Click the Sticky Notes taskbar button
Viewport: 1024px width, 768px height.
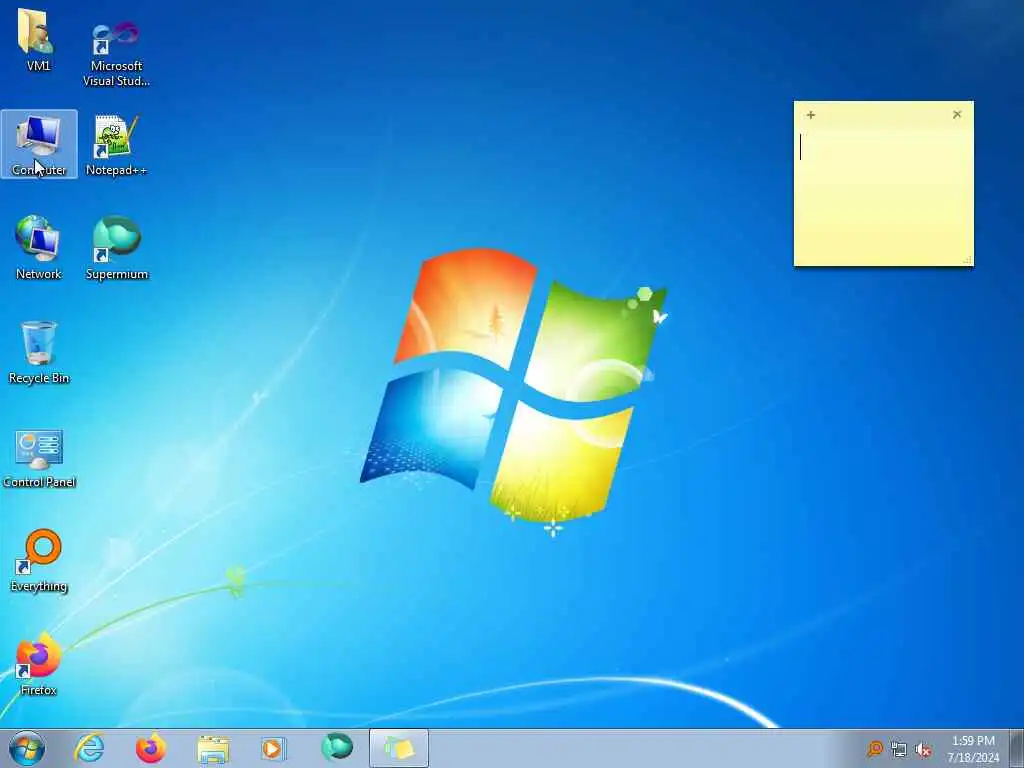(399, 748)
